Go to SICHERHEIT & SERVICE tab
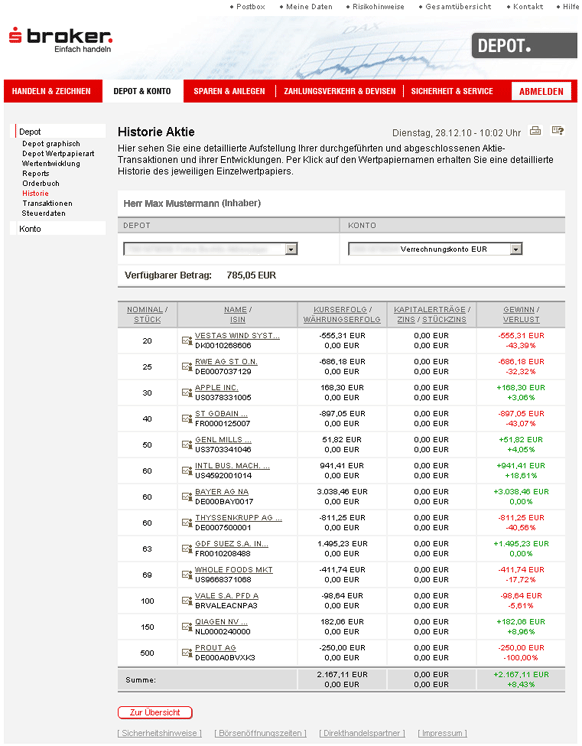This screenshot has height=746, width=582. pos(452,91)
